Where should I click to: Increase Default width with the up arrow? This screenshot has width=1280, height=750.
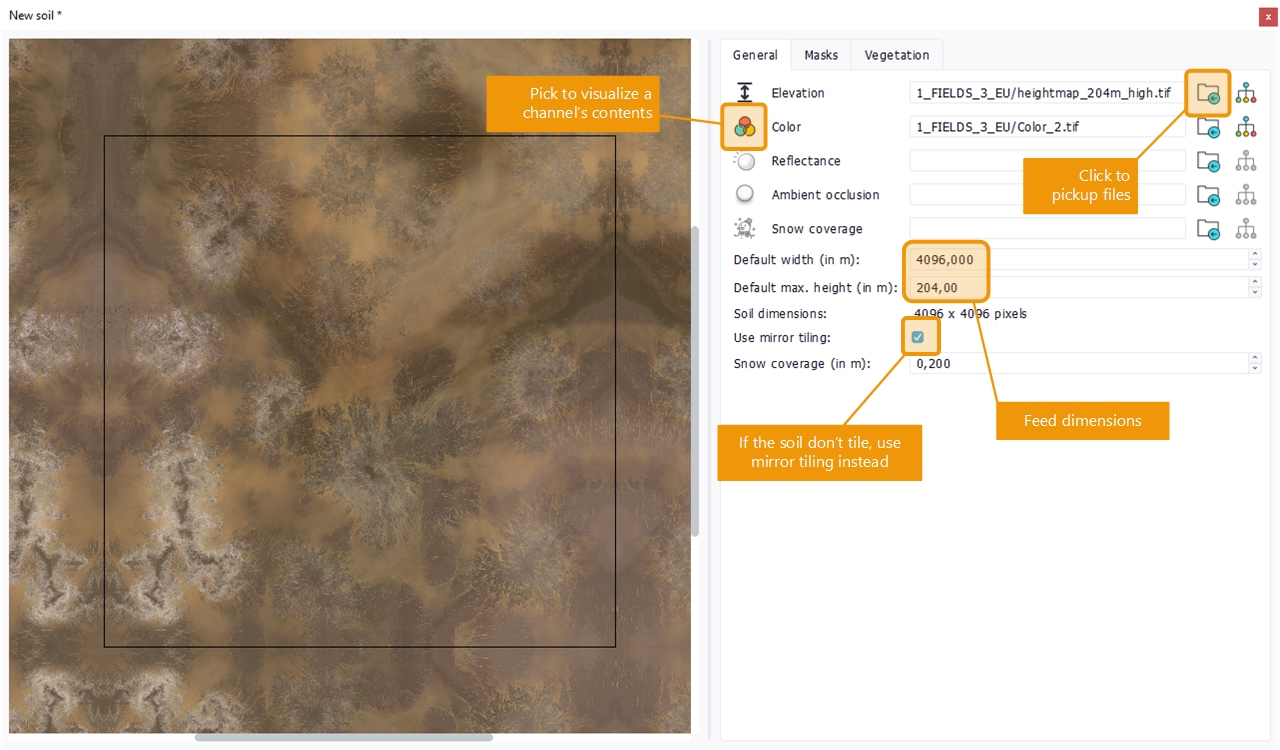(1255, 255)
